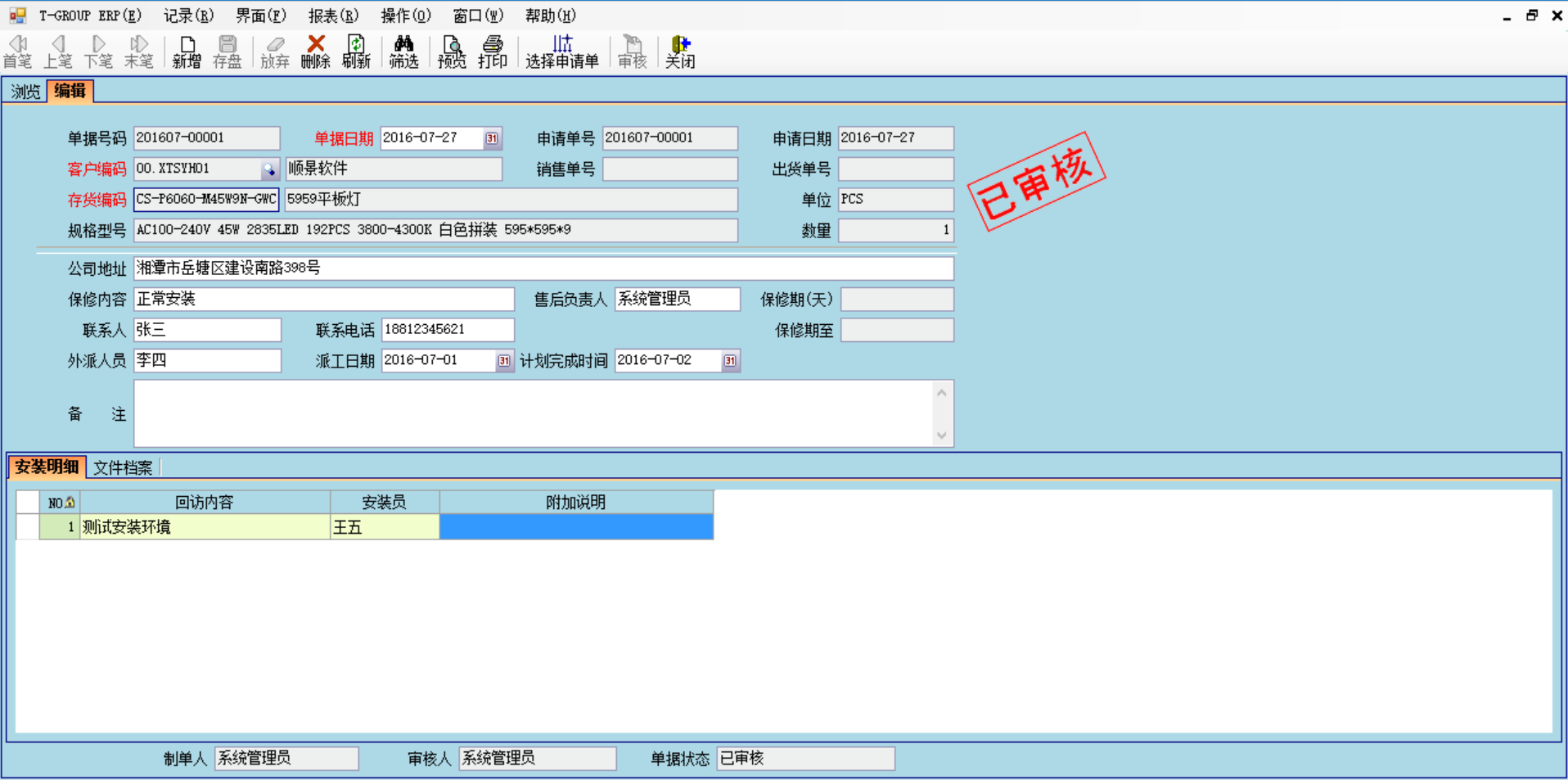Click 选择申请单 toolbar button

coord(562,52)
